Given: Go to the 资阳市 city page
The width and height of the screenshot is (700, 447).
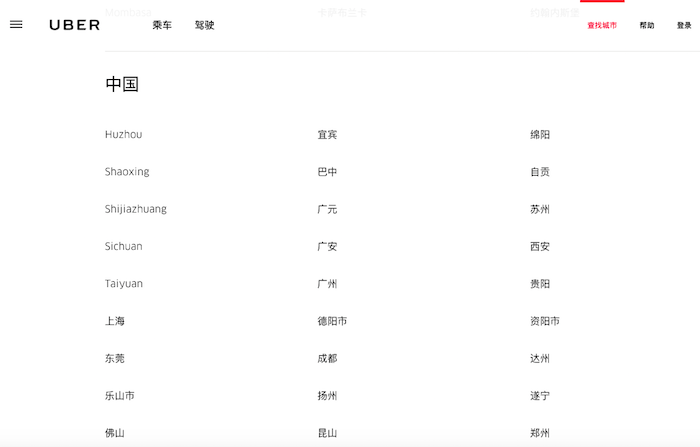Looking at the screenshot, I should pyautogui.click(x=545, y=321).
